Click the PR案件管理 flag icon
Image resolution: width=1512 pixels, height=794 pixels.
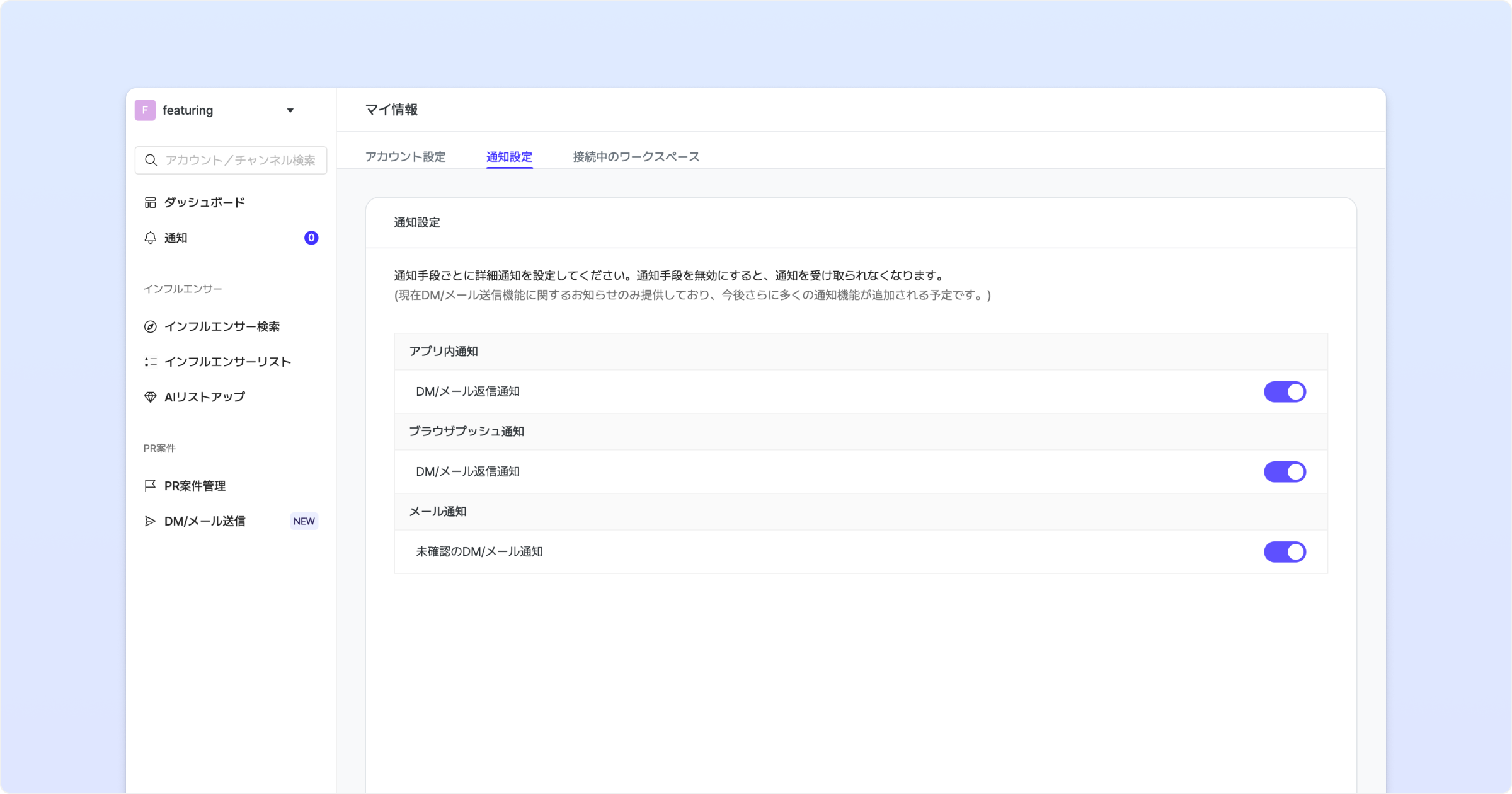pos(150,486)
